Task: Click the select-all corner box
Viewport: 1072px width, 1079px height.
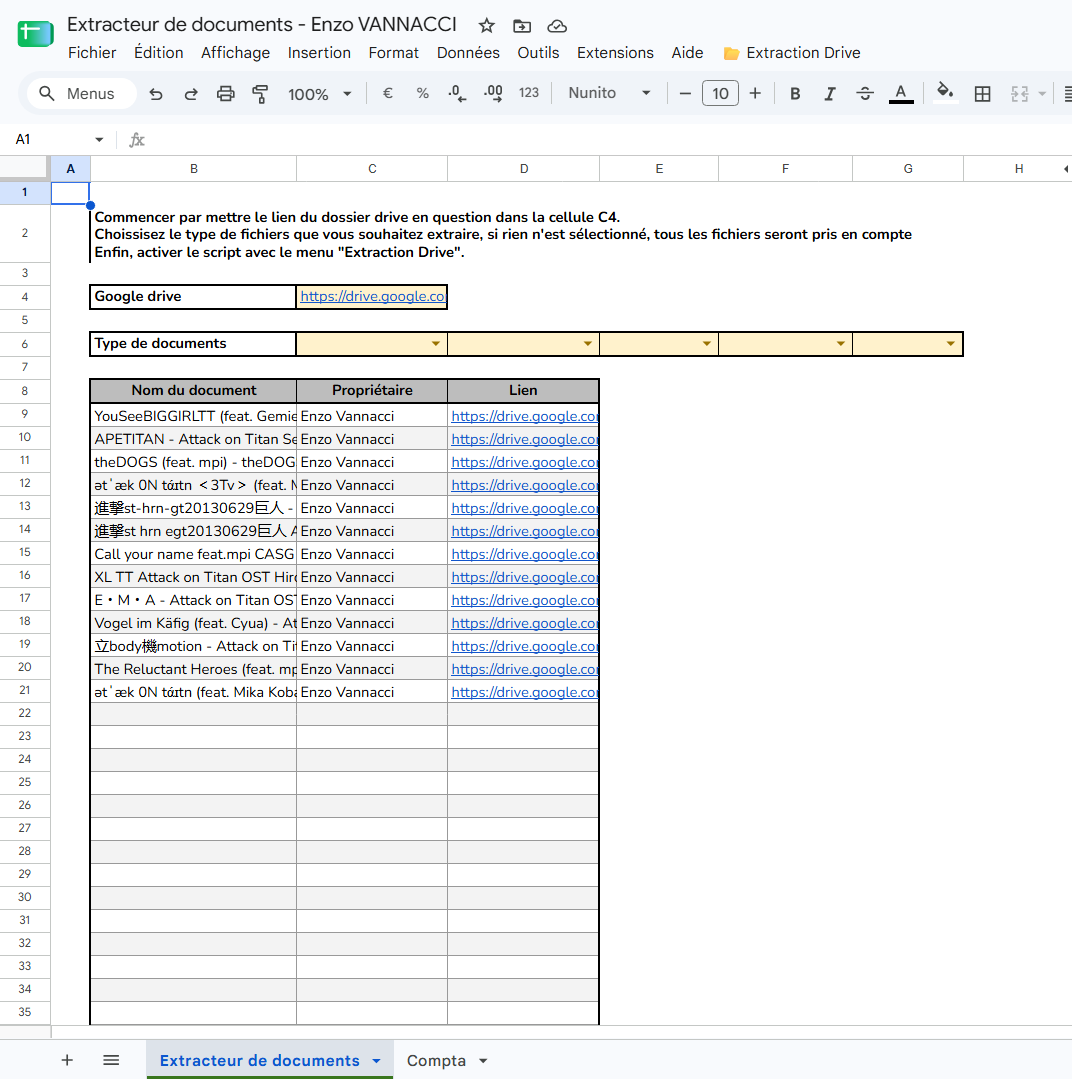Action: (x=25, y=169)
